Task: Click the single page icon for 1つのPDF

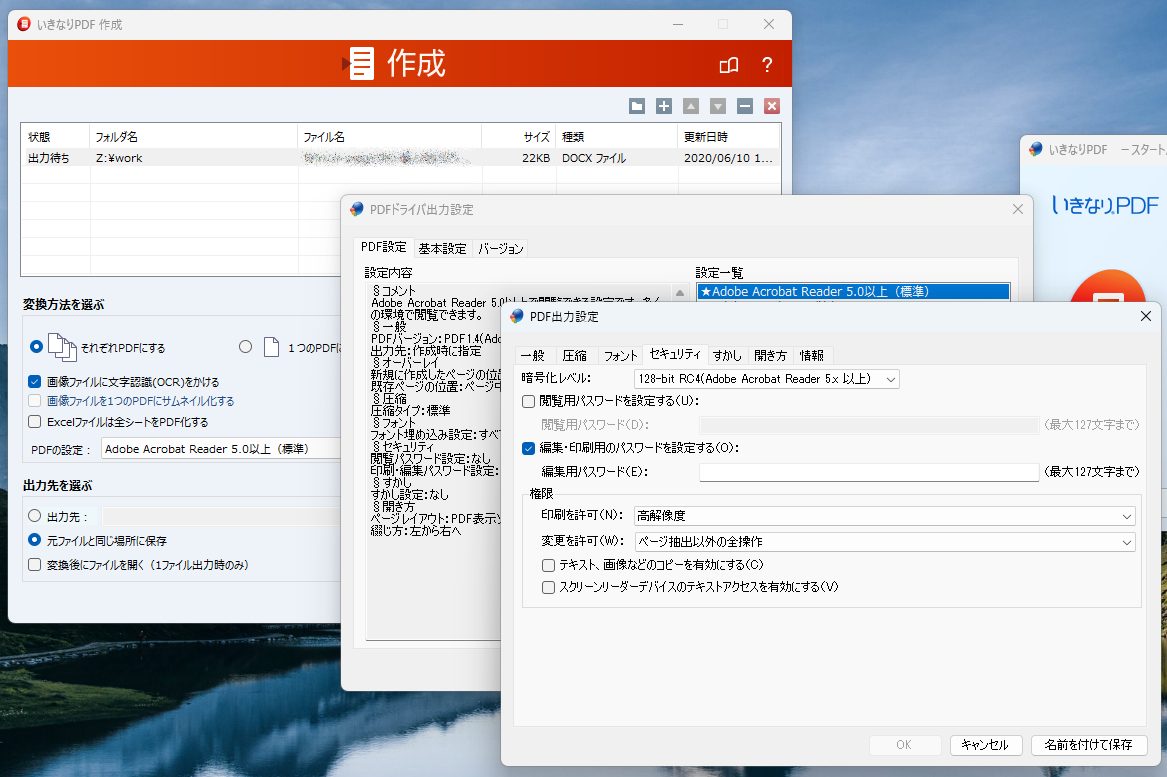Action: 272,347
